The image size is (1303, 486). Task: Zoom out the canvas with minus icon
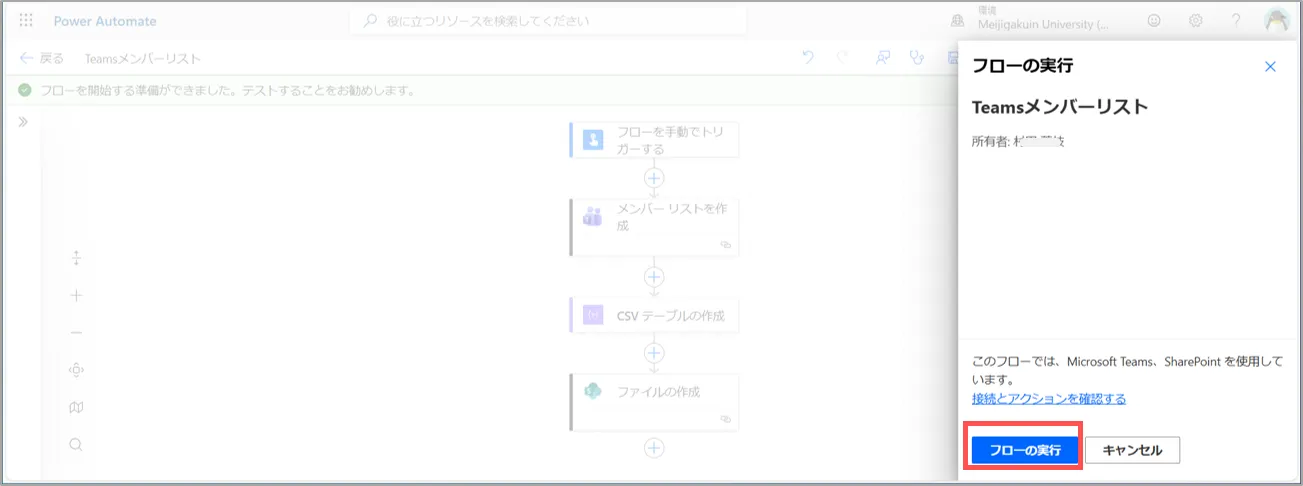(76, 333)
